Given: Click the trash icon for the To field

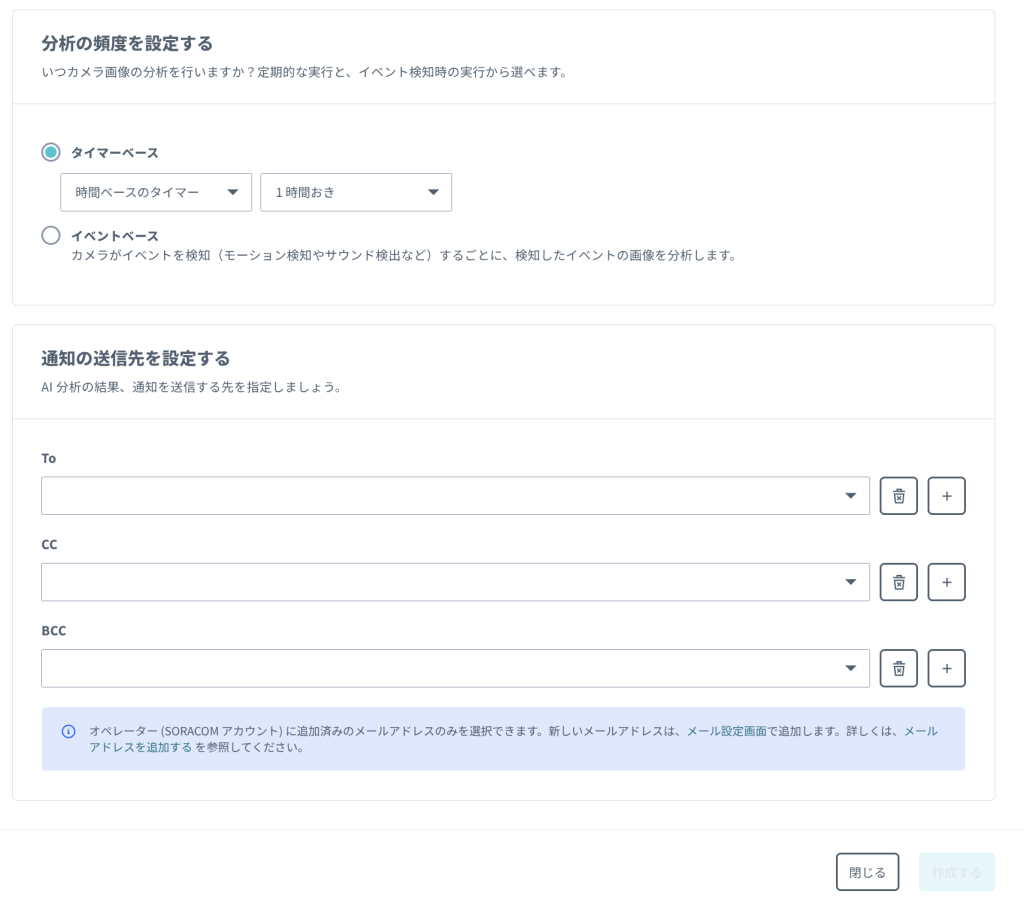Looking at the screenshot, I should tap(898, 496).
